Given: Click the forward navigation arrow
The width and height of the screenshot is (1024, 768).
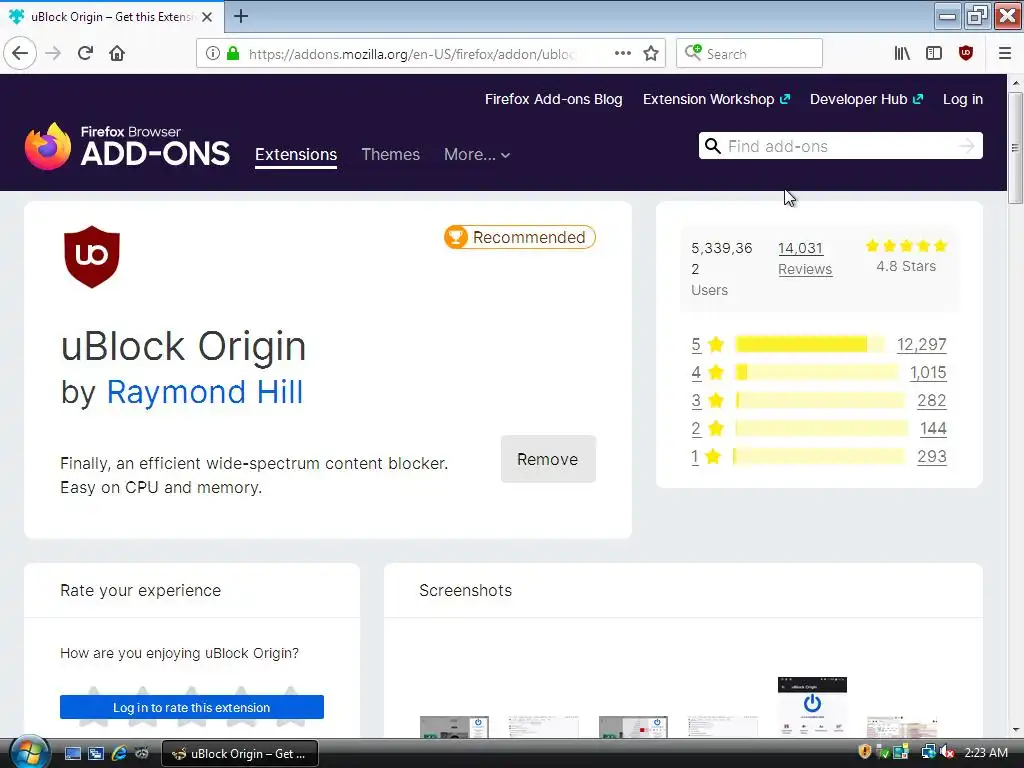Looking at the screenshot, I should 53,53.
